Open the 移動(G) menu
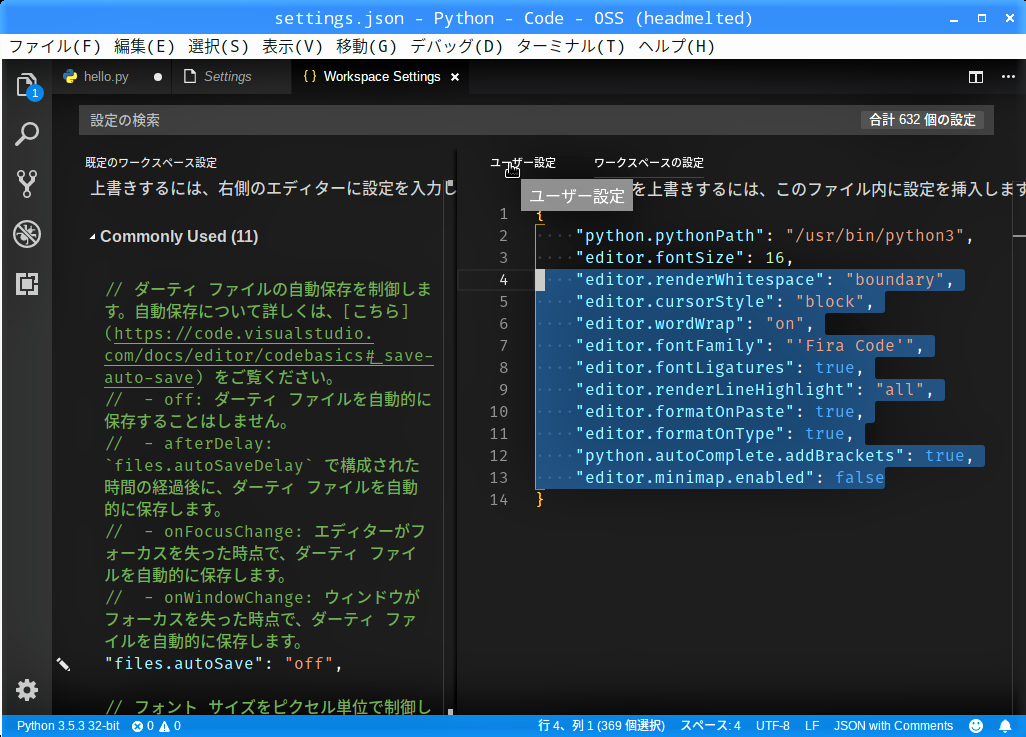Screen dimensions: 1026x737 click(x=366, y=46)
